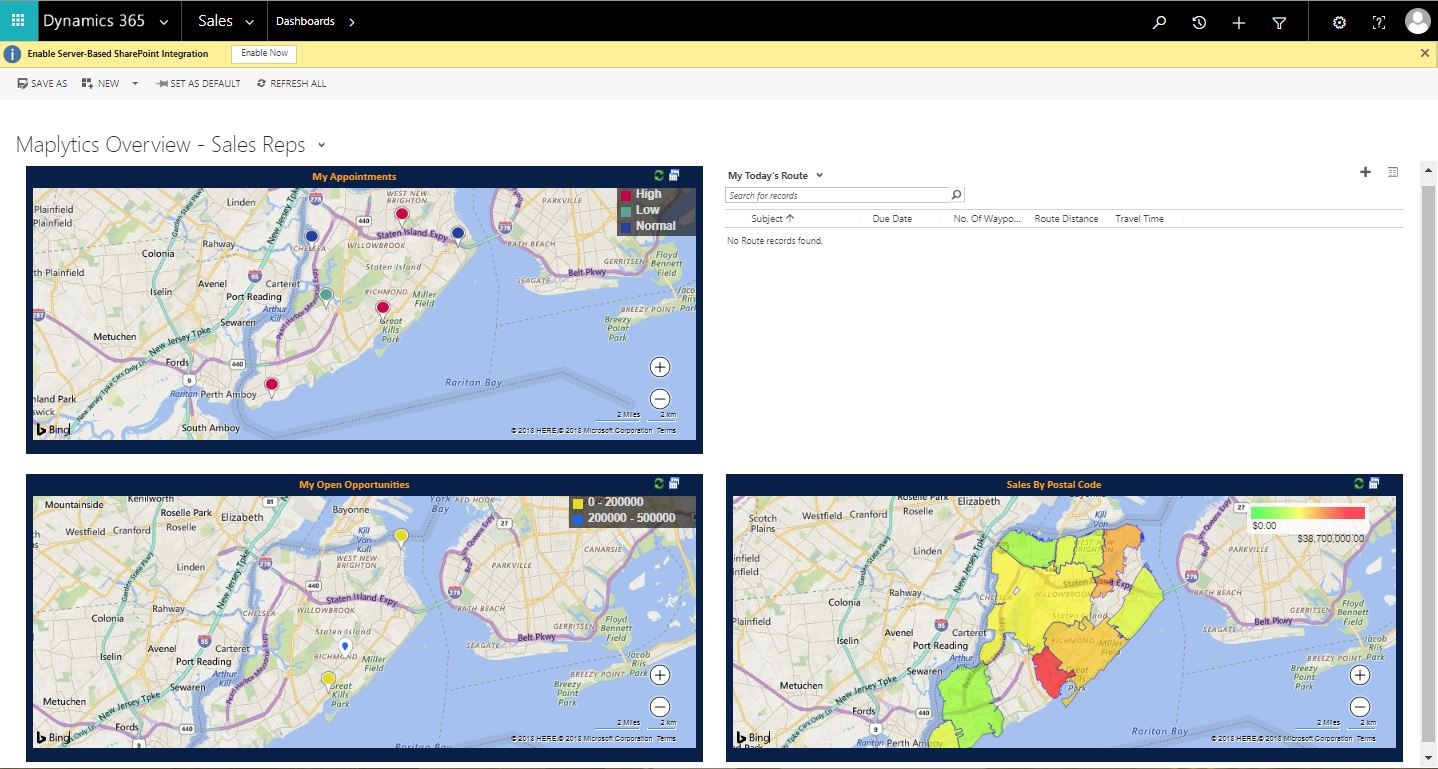The width and height of the screenshot is (1438, 769).
Task: Click the Enable Now button
Action: [x=264, y=53]
